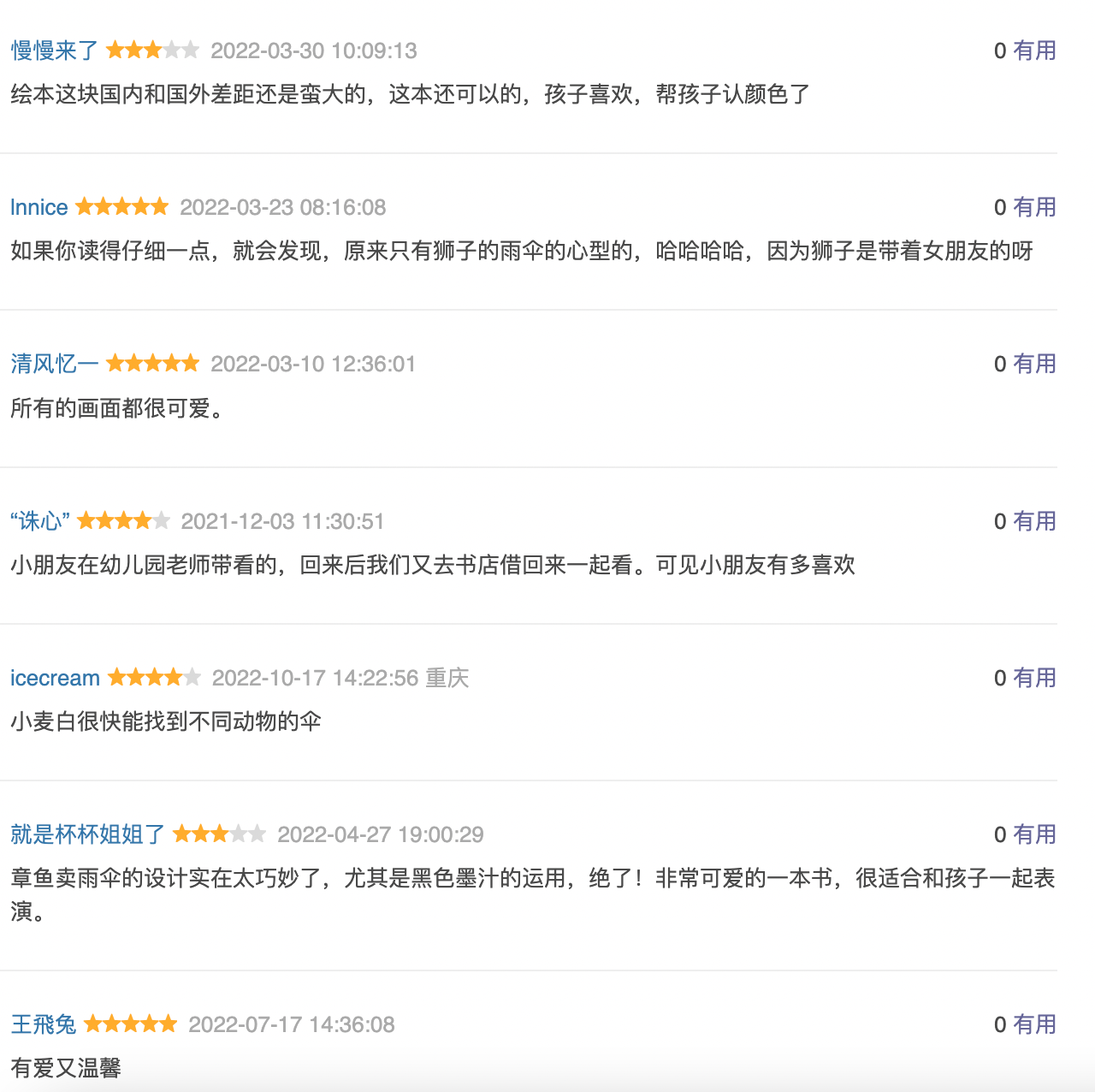Screen dimensions: 1095x1092
Task: Visit 清风忆一's user page
Action: pos(55,364)
